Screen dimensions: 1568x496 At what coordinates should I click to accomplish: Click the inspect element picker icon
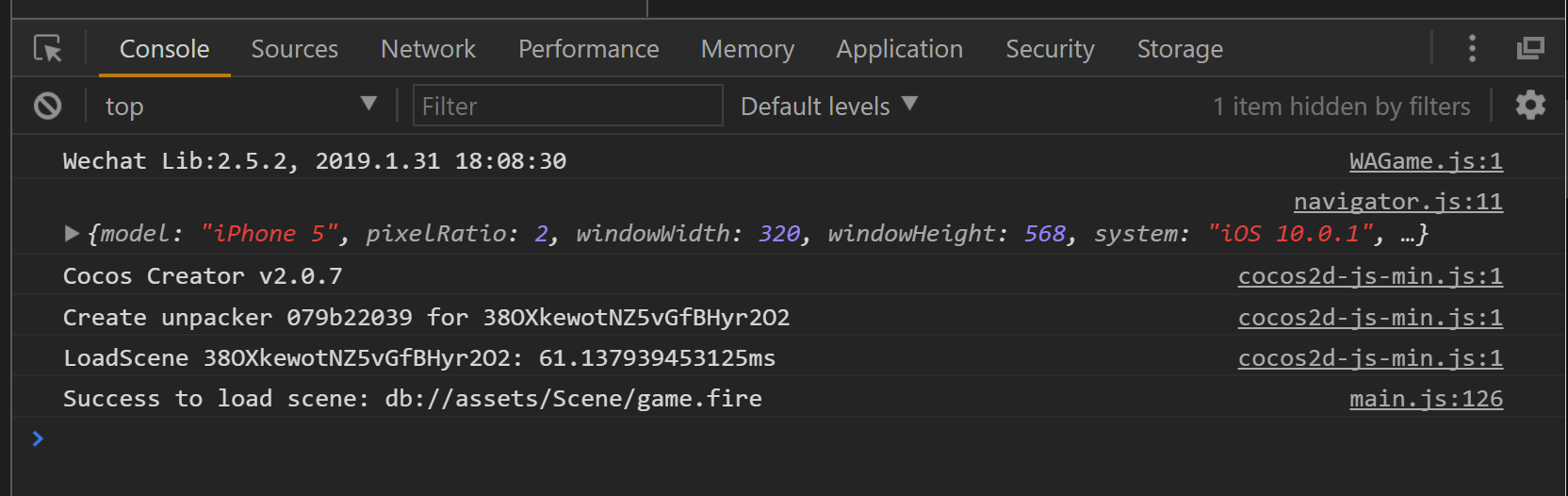[47, 48]
